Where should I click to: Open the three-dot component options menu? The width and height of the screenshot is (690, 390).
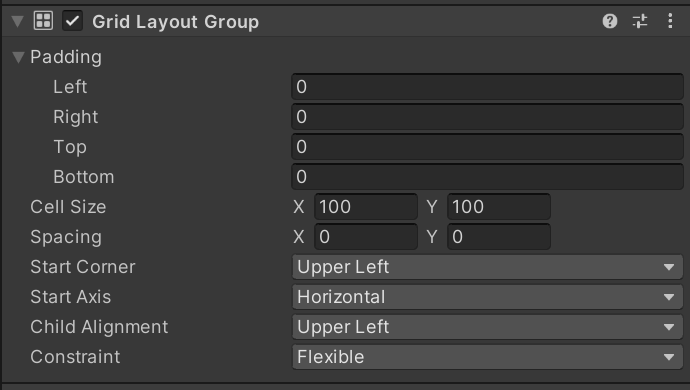point(670,21)
